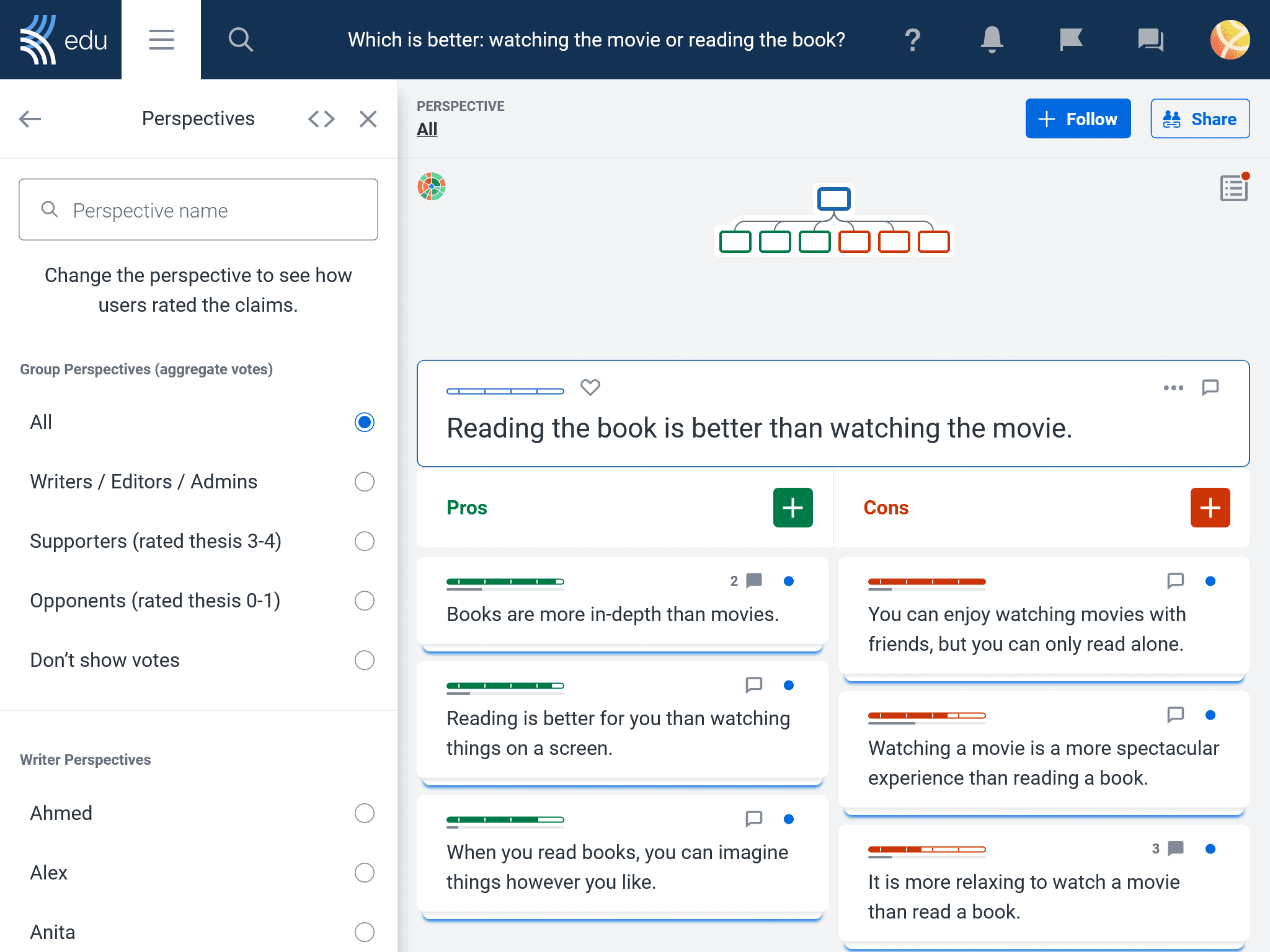Open comments on 'enjoy watching movies with friends' claim
The height and width of the screenshot is (952, 1270).
click(1176, 581)
